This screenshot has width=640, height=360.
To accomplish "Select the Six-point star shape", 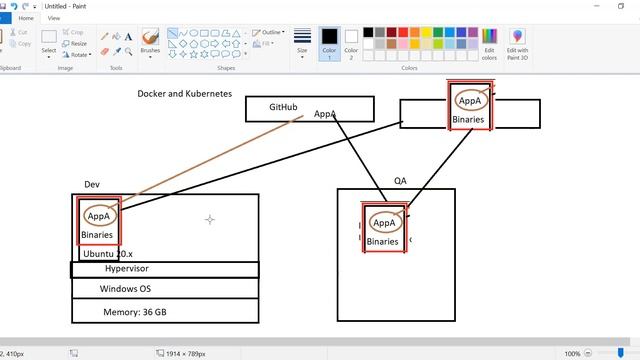I will pos(204,54).
